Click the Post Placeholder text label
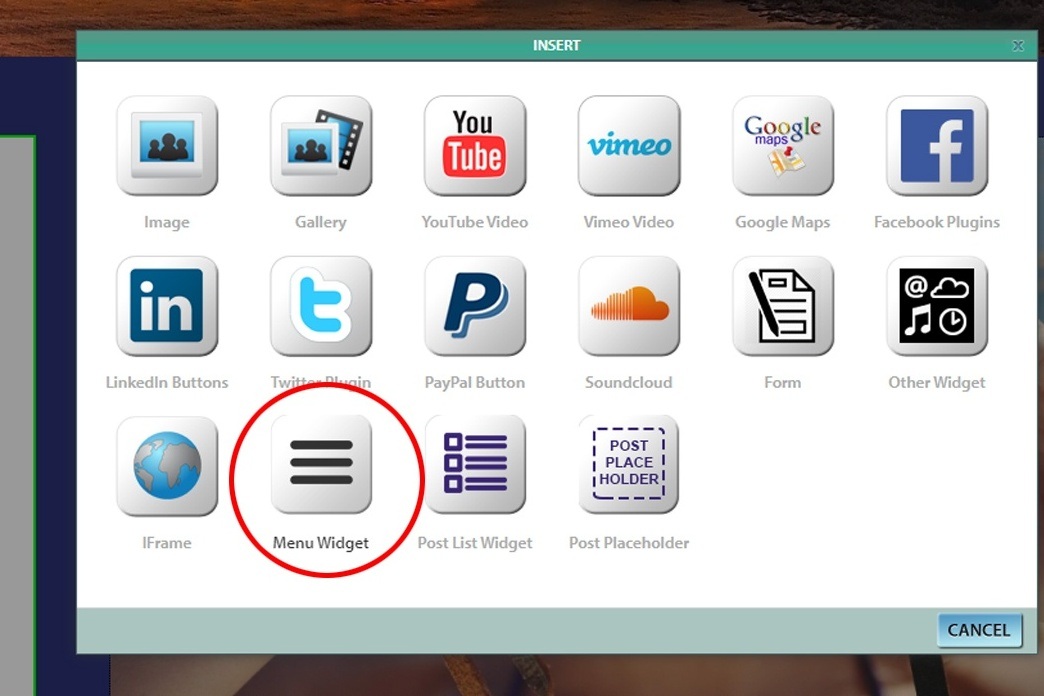The height and width of the screenshot is (696, 1044). click(x=628, y=543)
